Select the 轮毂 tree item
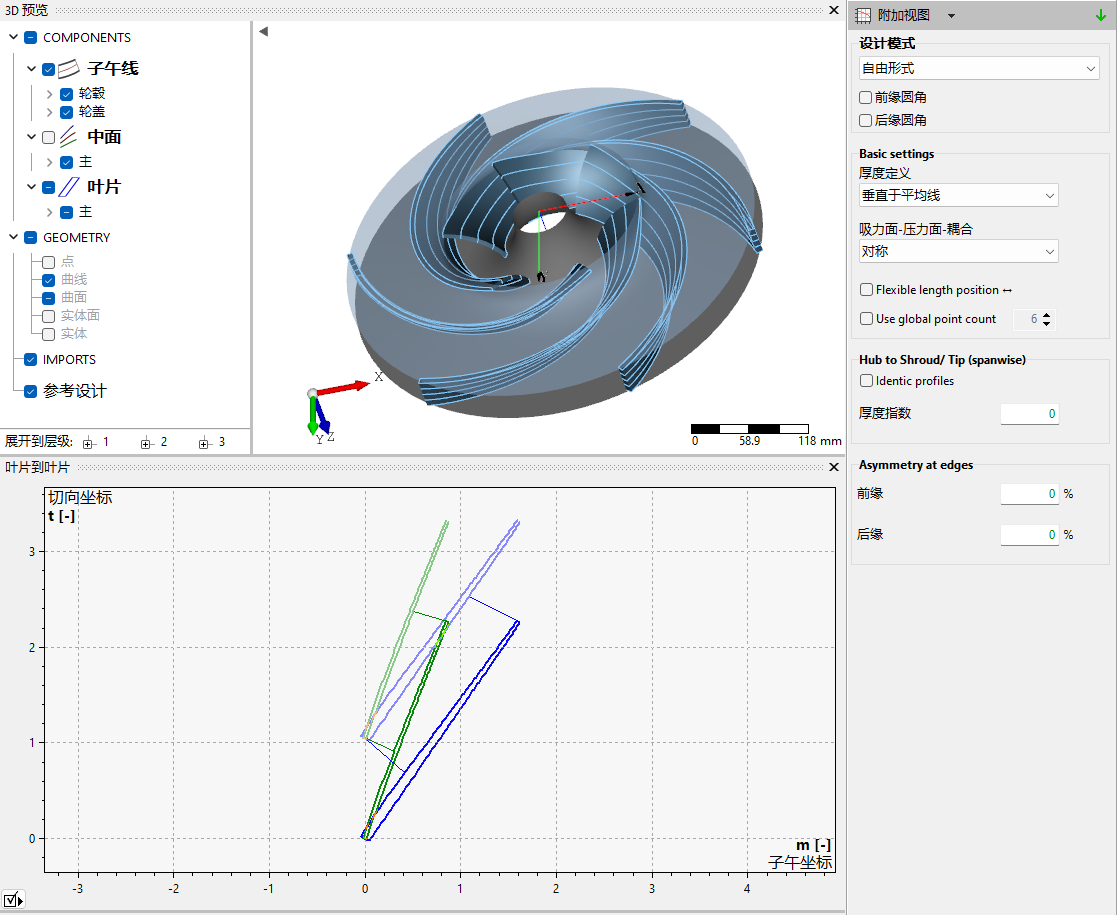This screenshot has height=915, width=1117. tap(92, 94)
